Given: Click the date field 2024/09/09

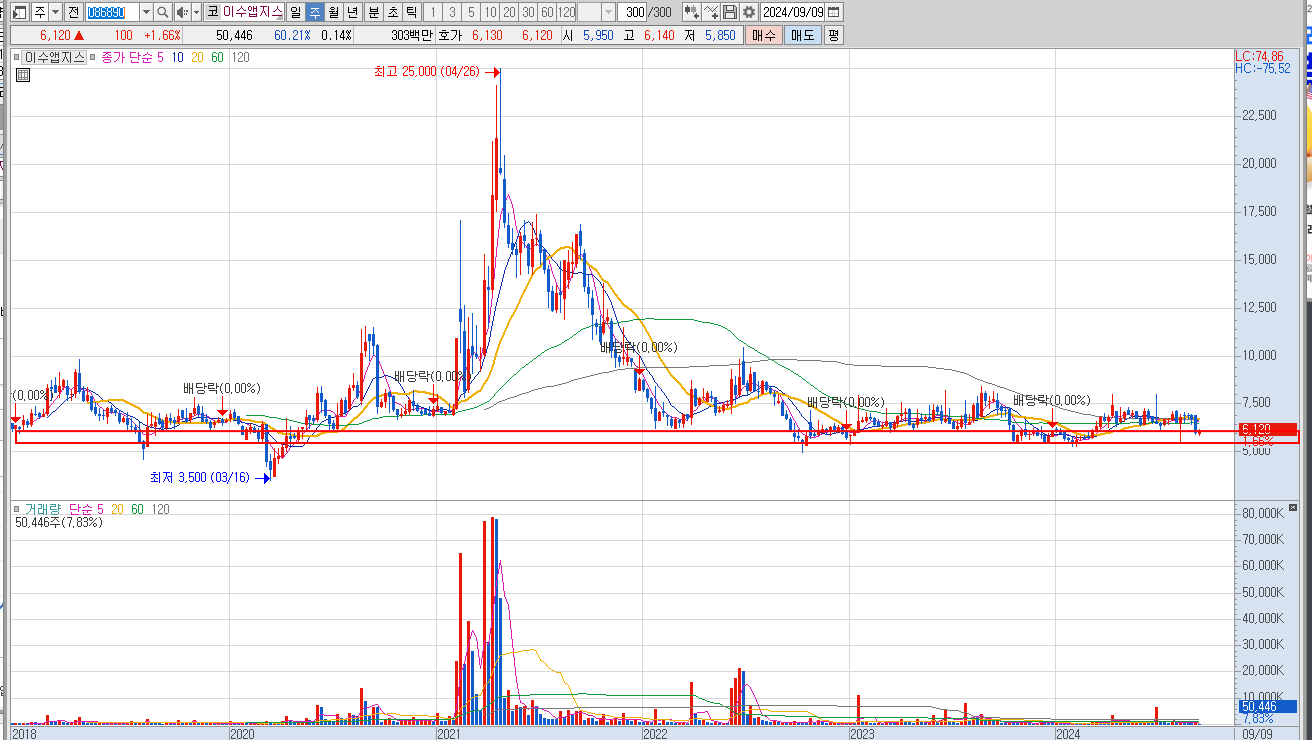Looking at the screenshot, I should point(793,12).
